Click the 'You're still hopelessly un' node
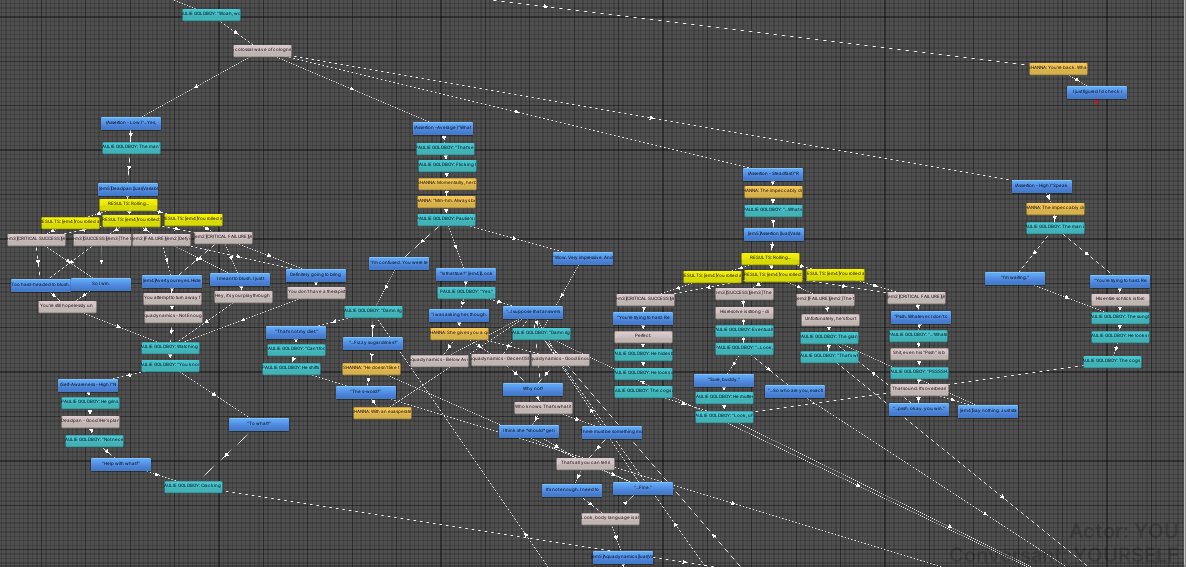This screenshot has width=1186, height=567. [67, 307]
